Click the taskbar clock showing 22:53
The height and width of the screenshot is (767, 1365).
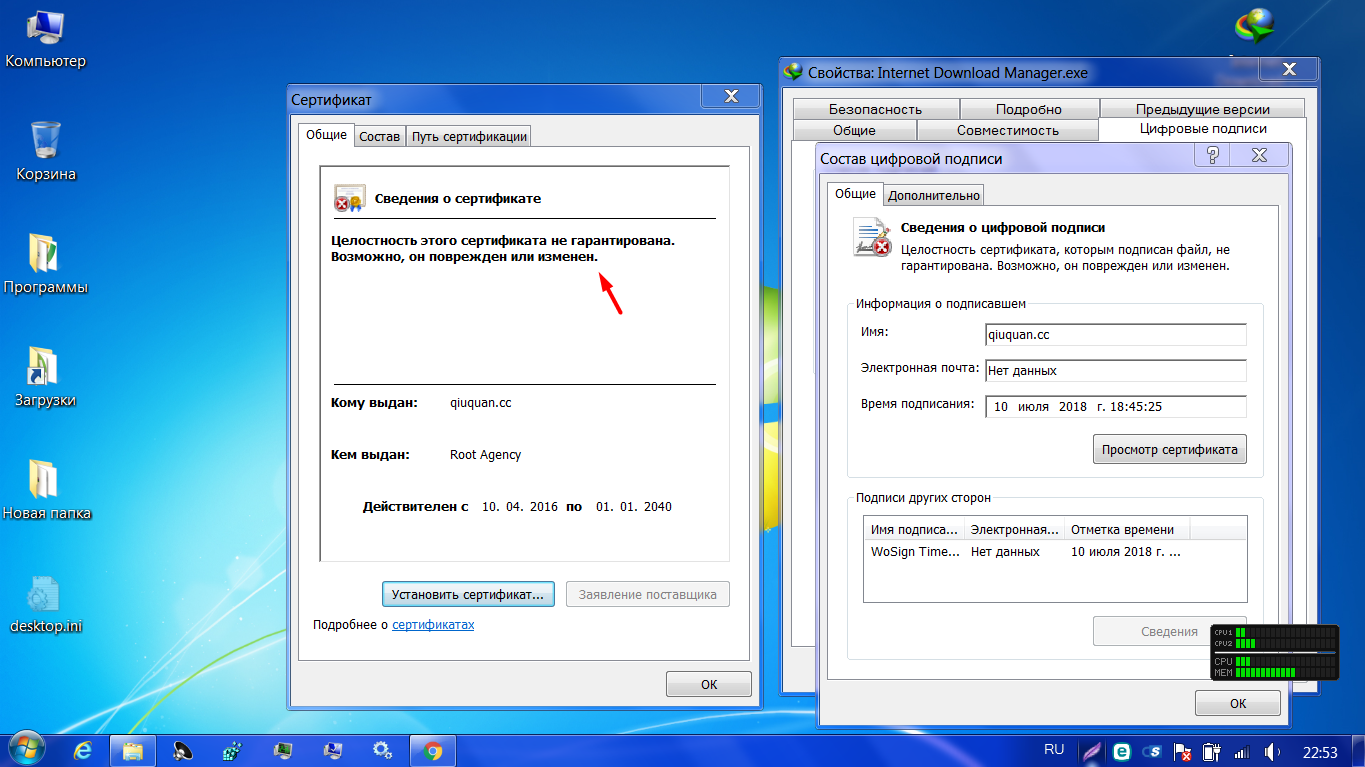tap(1320, 751)
